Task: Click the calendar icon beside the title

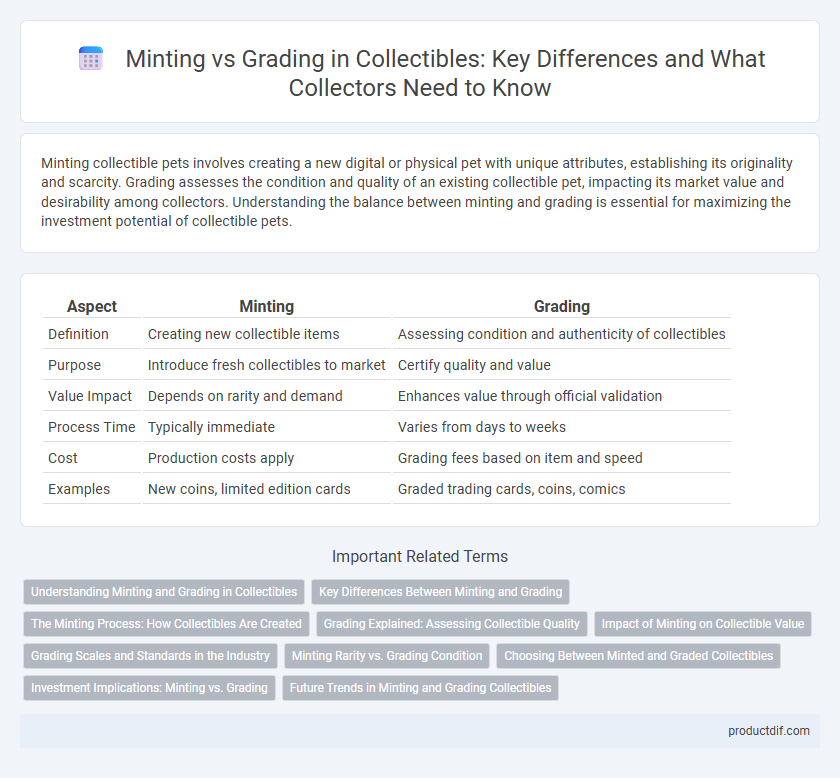Action: (91, 58)
